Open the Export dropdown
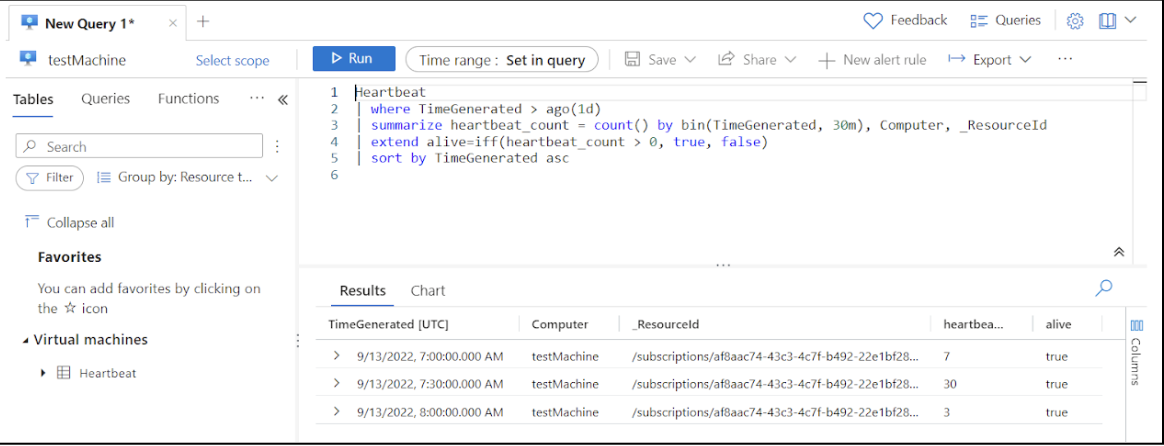The image size is (1164, 446). coord(990,59)
